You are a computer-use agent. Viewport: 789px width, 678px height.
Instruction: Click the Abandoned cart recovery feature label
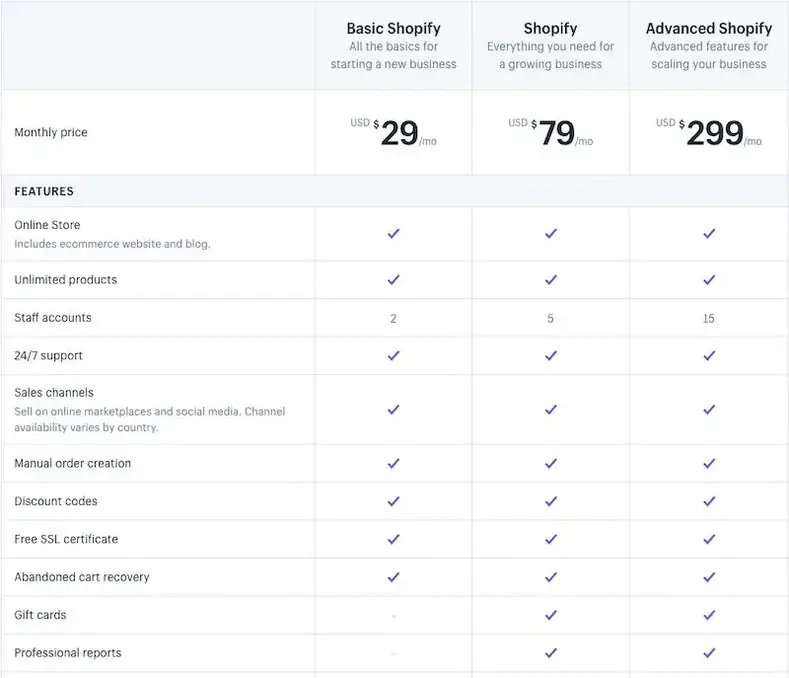pyautogui.click(x=82, y=577)
